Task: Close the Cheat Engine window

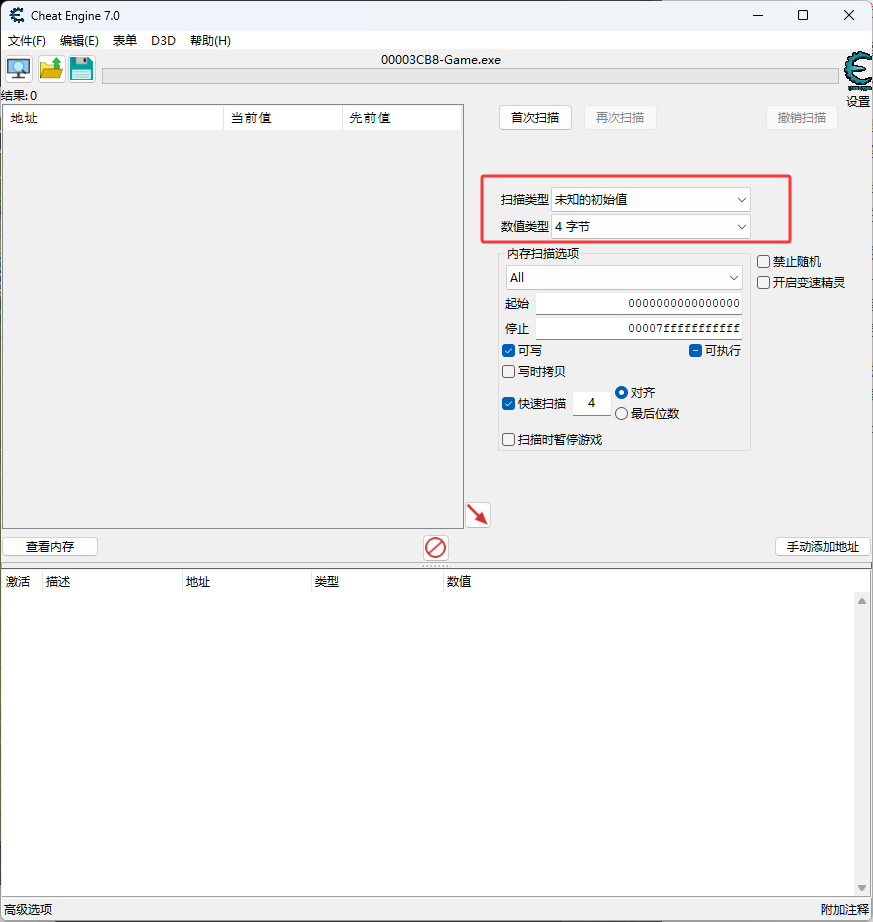Action: (849, 15)
